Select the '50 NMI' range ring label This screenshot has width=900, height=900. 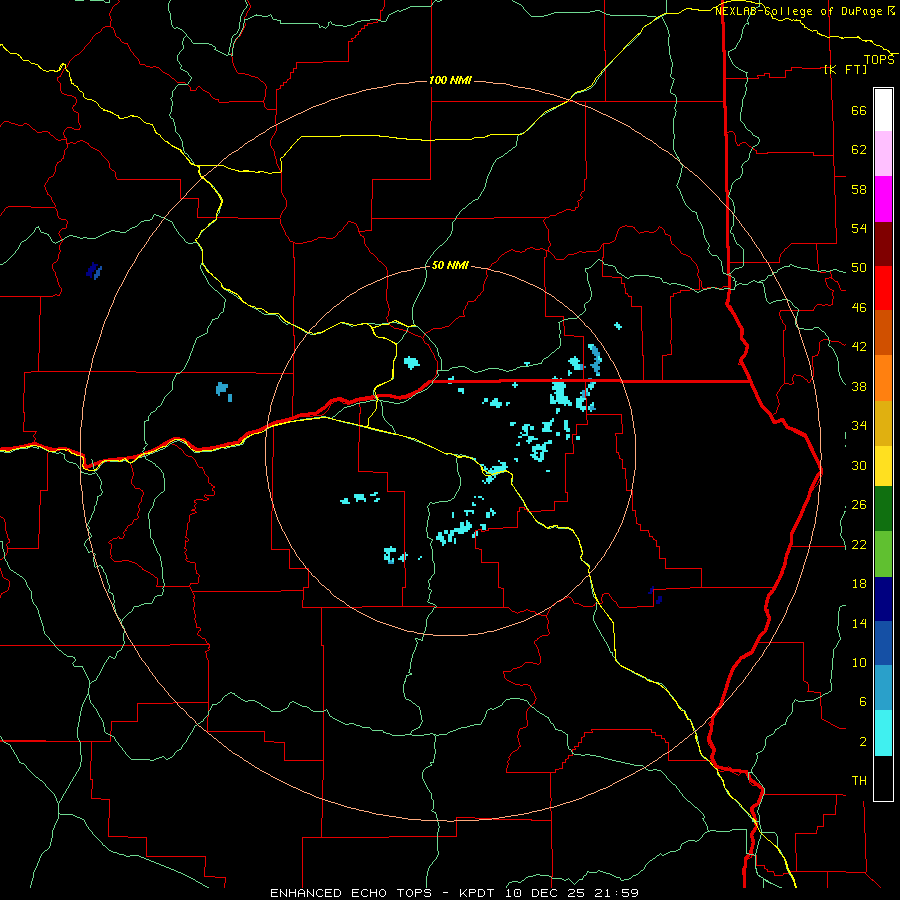(x=450, y=265)
